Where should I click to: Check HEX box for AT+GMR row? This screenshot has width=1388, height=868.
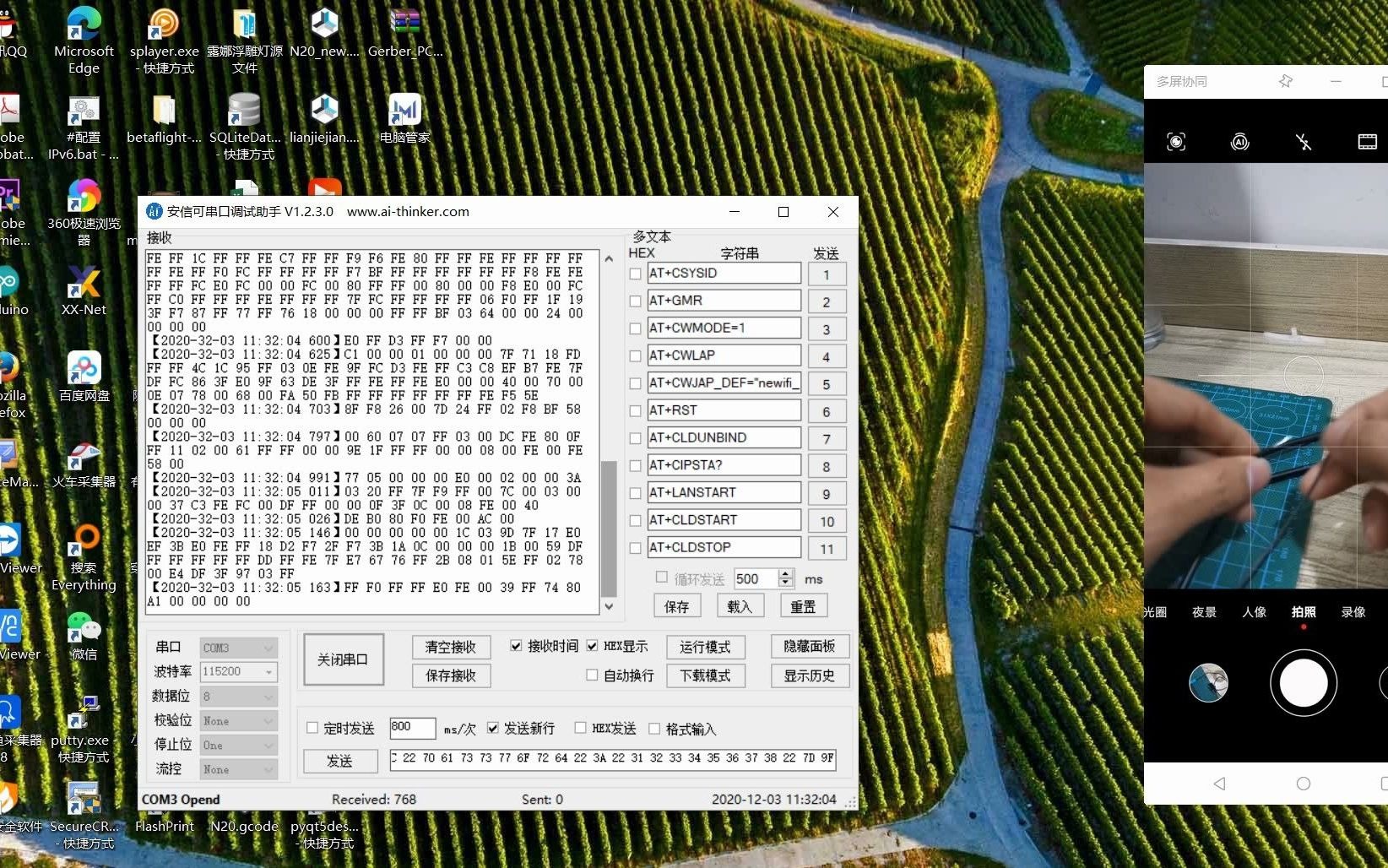pos(635,301)
